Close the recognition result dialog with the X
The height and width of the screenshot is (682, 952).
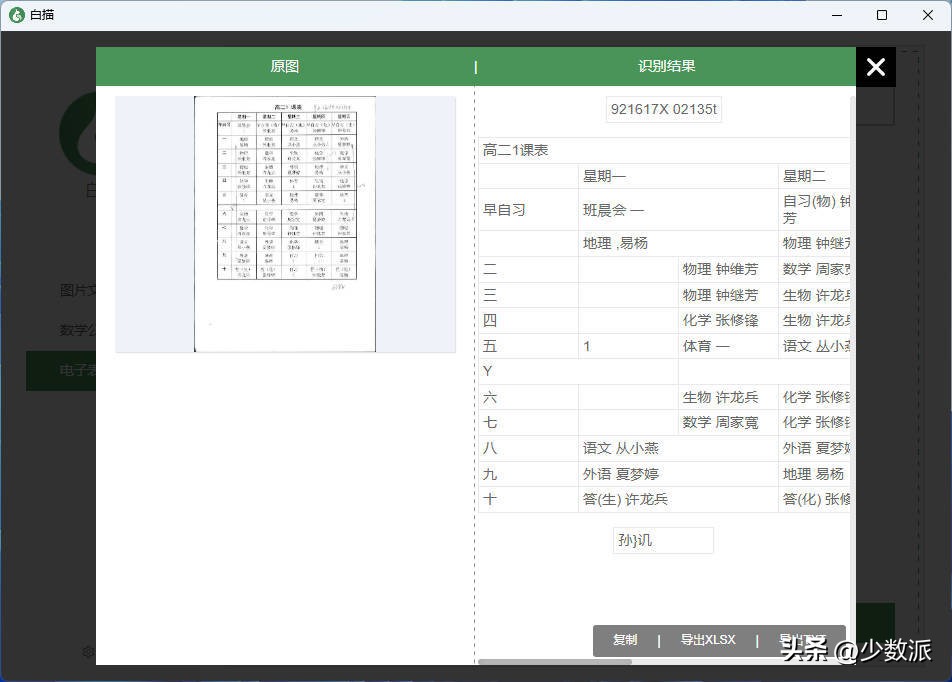tap(876, 67)
